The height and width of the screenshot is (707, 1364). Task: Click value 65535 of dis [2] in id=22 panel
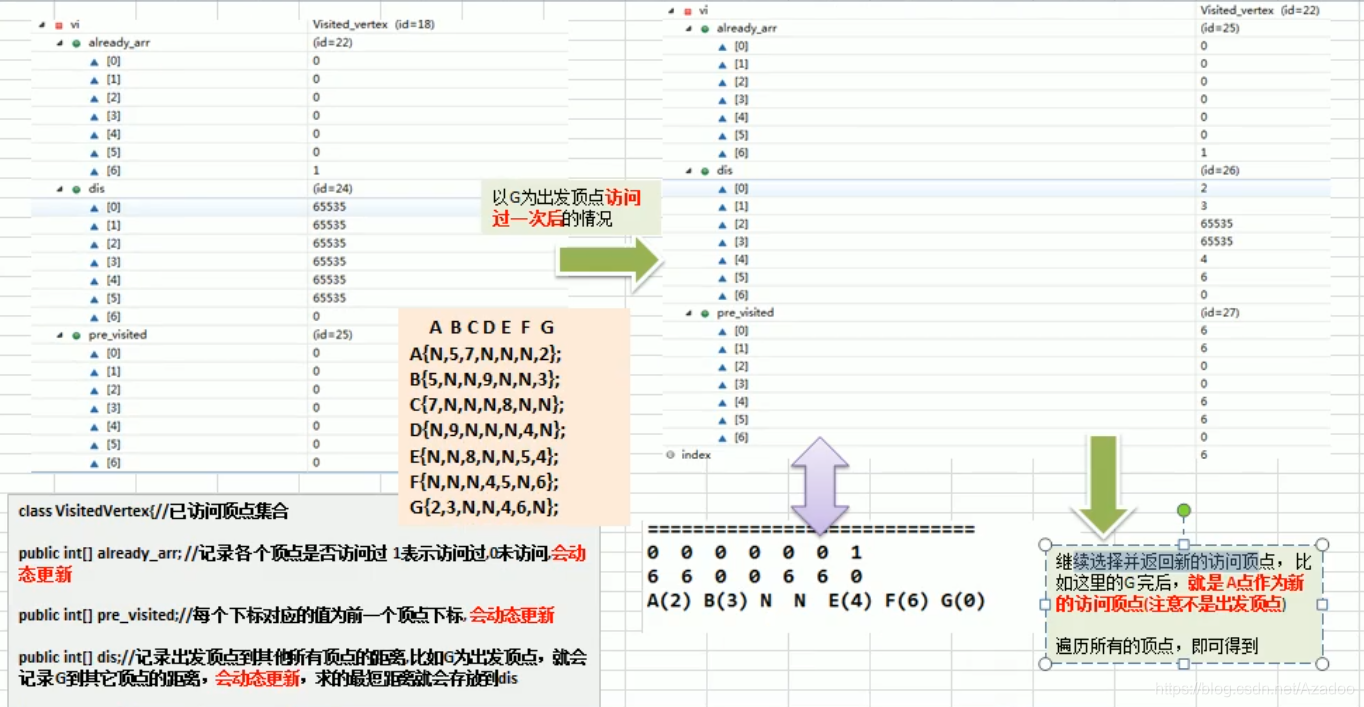1217,224
